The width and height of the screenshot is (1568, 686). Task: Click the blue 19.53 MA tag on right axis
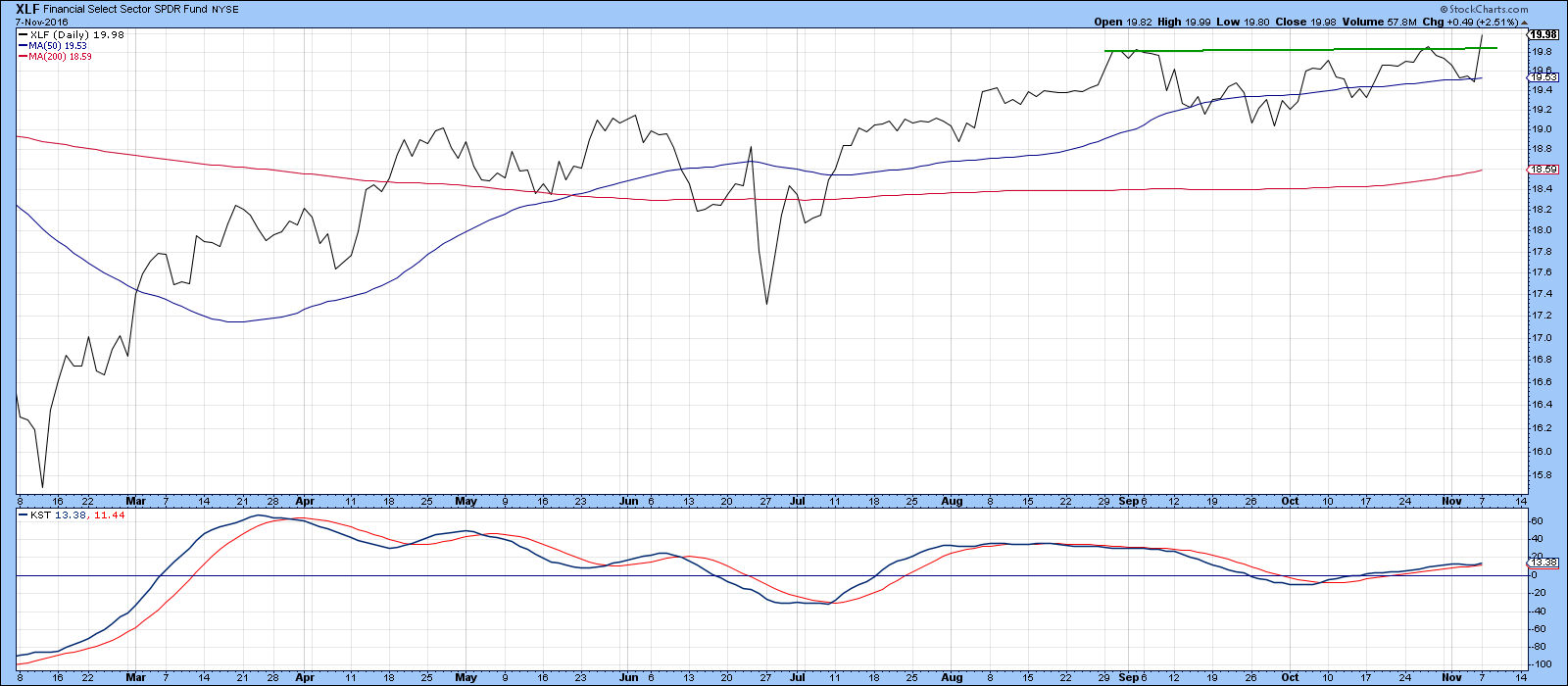[1543, 77]
